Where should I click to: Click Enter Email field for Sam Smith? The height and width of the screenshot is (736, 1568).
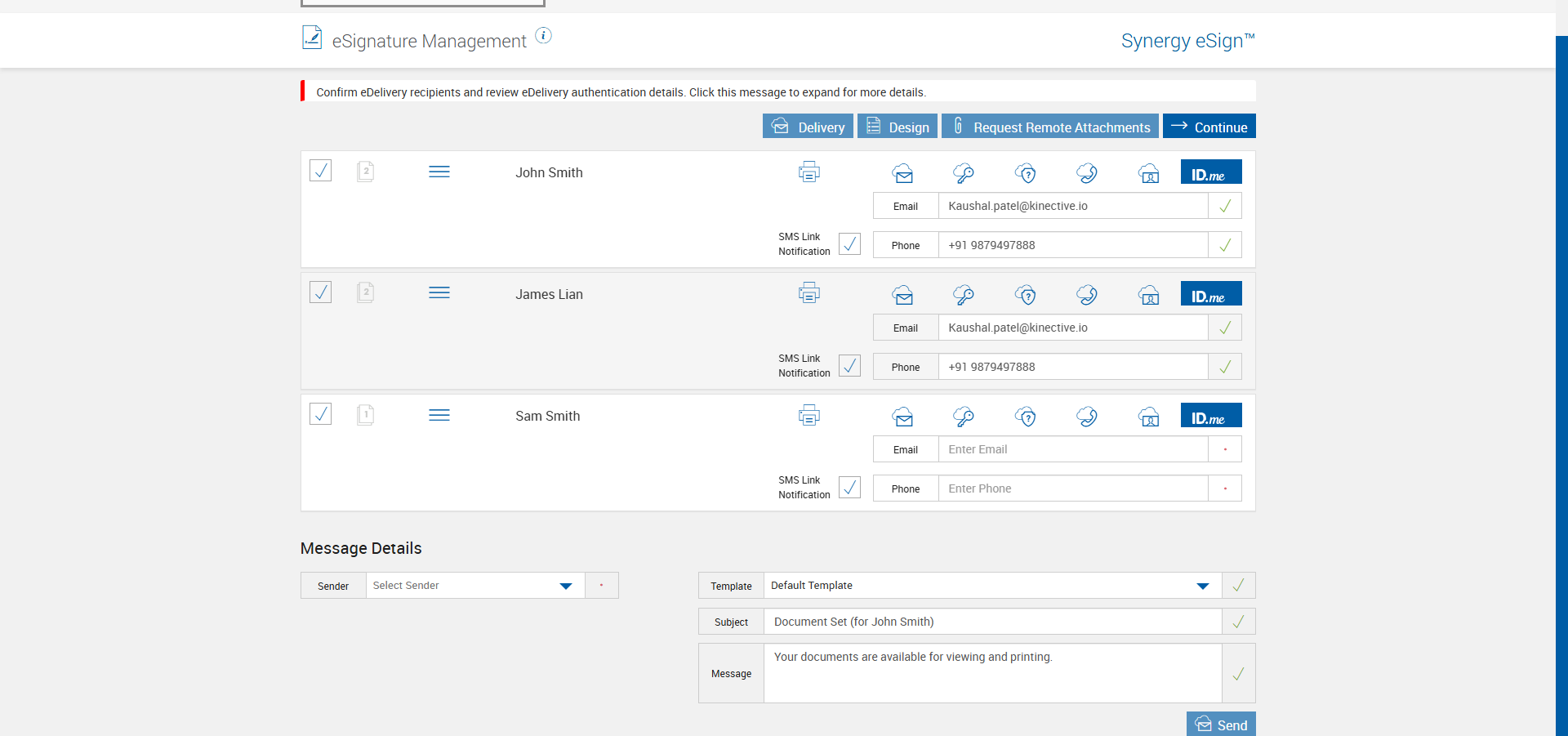[1072, 449]
